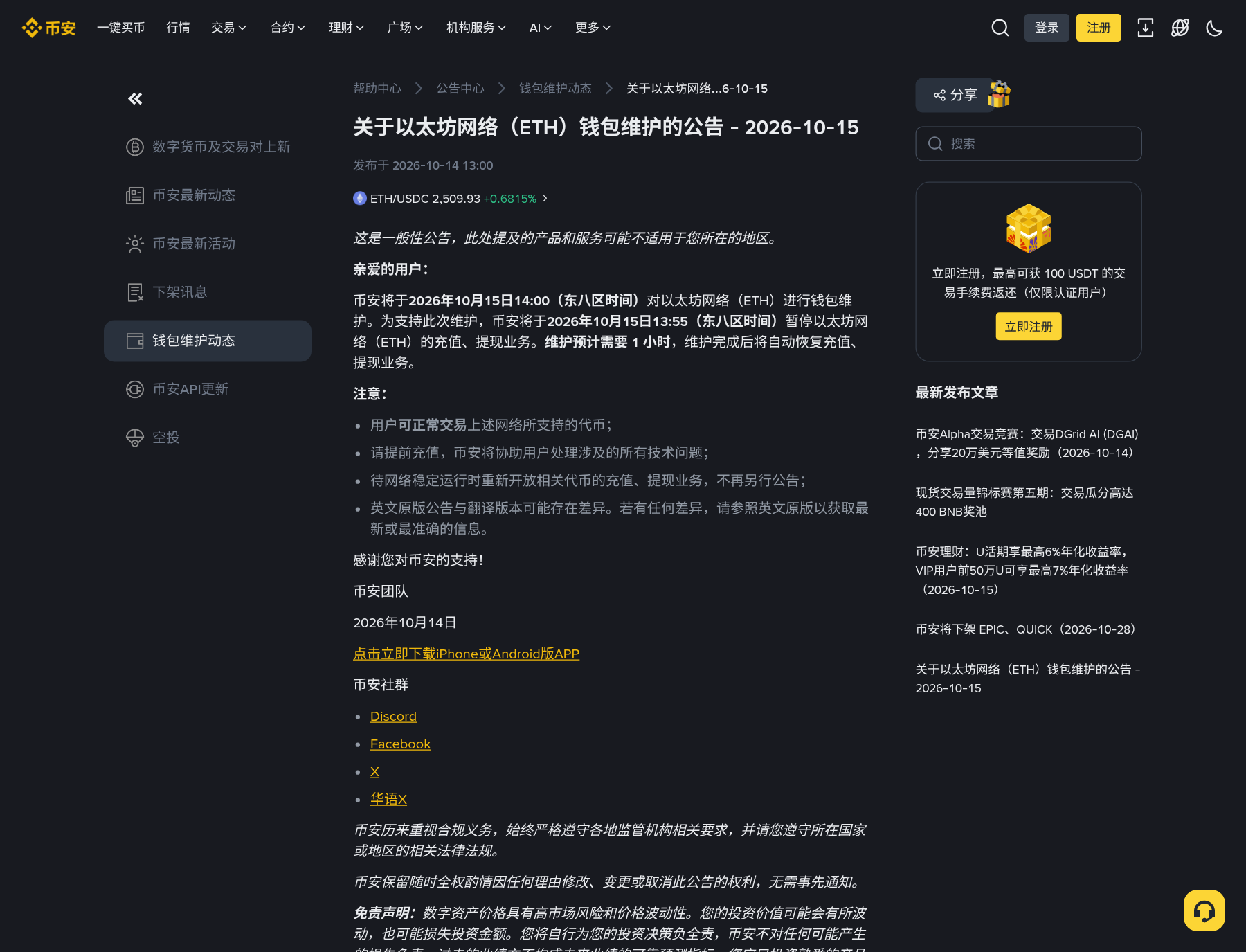The width and height of the screenshot is (1246, 952).
Task: Open 一键买币 from top navigation
Action: (121, 28)
